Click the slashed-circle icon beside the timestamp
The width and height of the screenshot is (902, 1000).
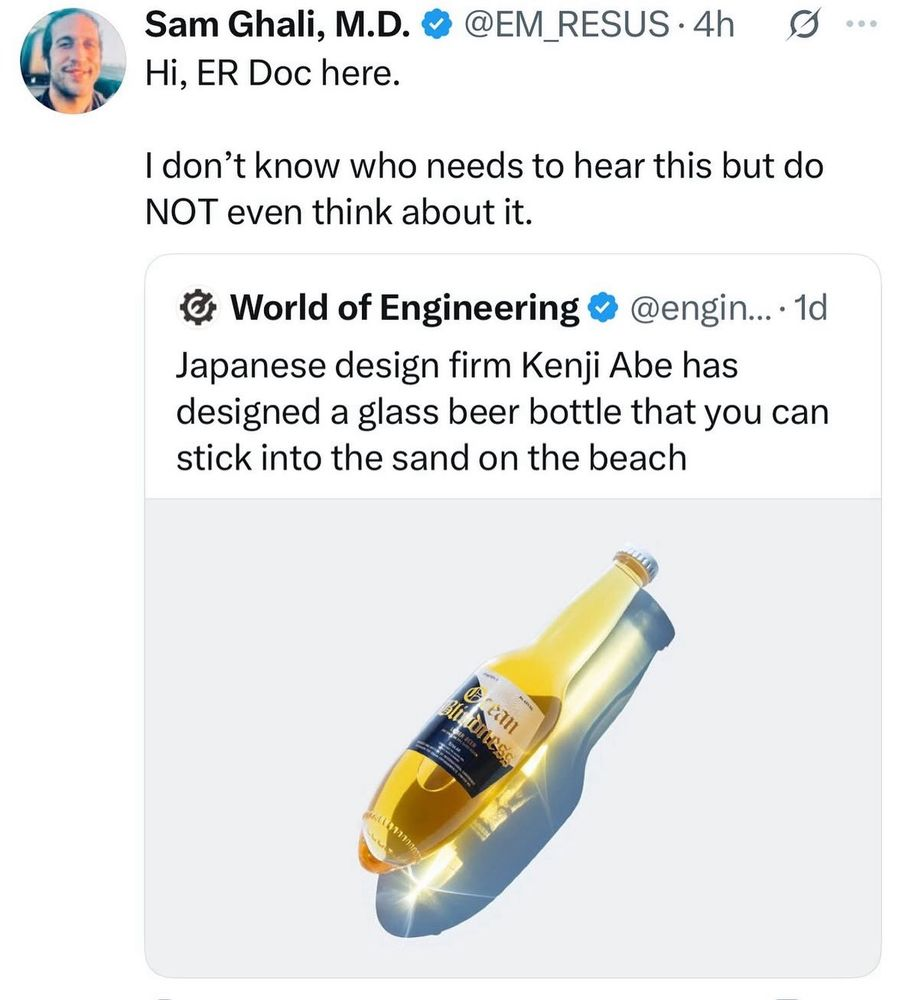click(x=800, y=27)
